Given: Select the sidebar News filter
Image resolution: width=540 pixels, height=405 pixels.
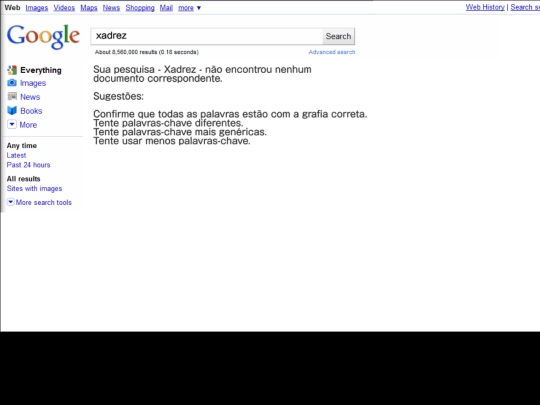Looking at the screenshot, I should (x=30, y=97).
